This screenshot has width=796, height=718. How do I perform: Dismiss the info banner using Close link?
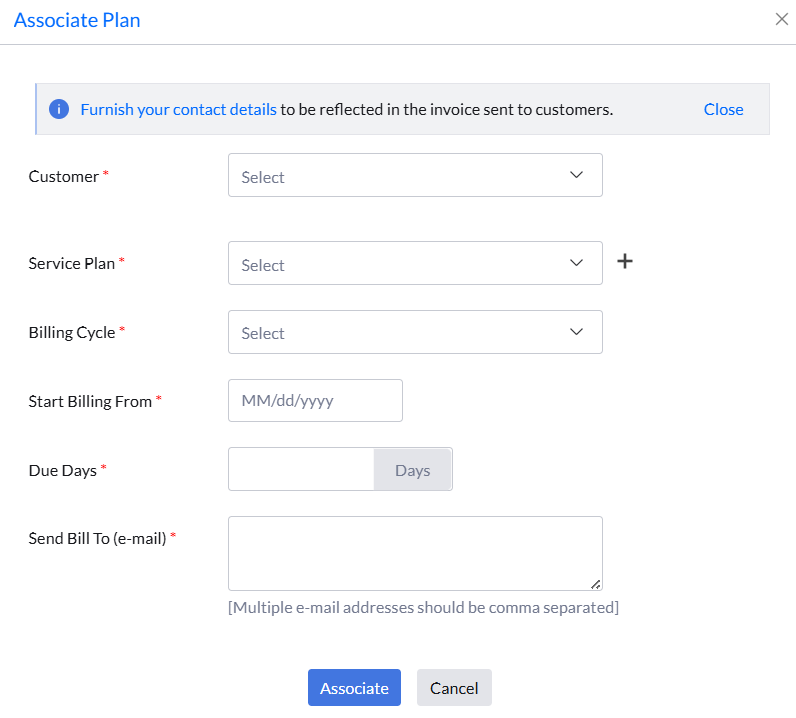[x=723, y=109]
